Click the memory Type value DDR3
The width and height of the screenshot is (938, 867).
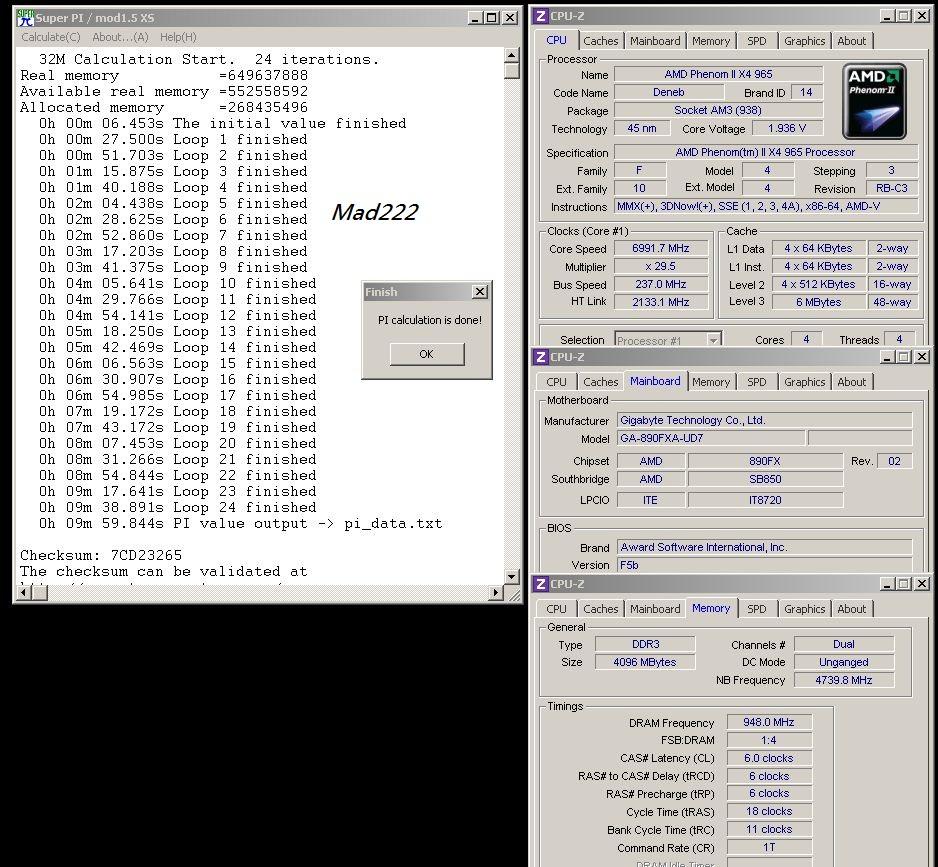[x=645, y=644]
